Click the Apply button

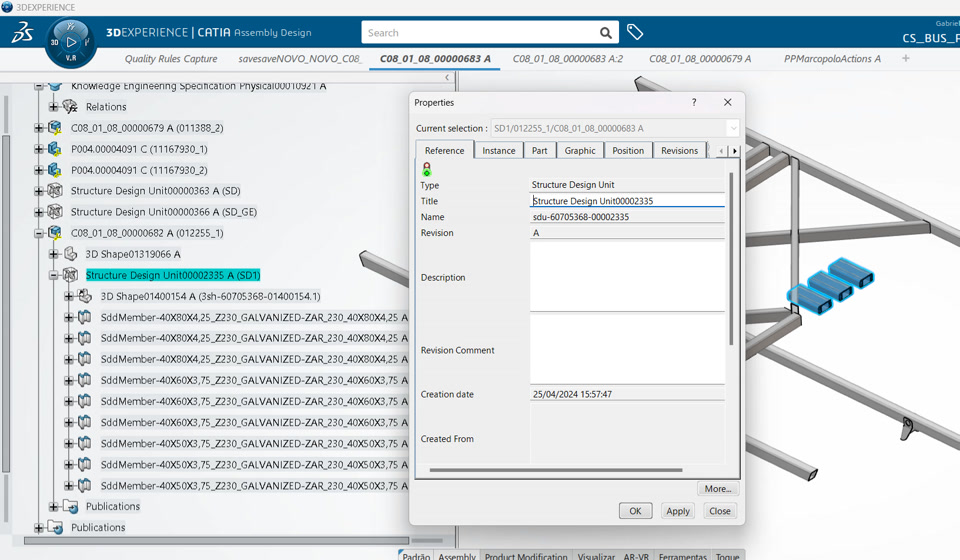point(678,511)
